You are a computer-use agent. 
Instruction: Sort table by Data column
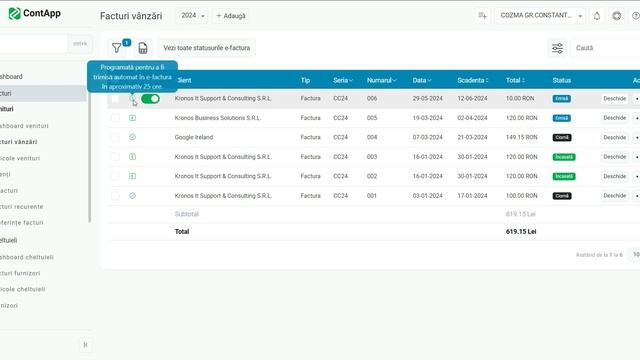(x=422, y=80)
